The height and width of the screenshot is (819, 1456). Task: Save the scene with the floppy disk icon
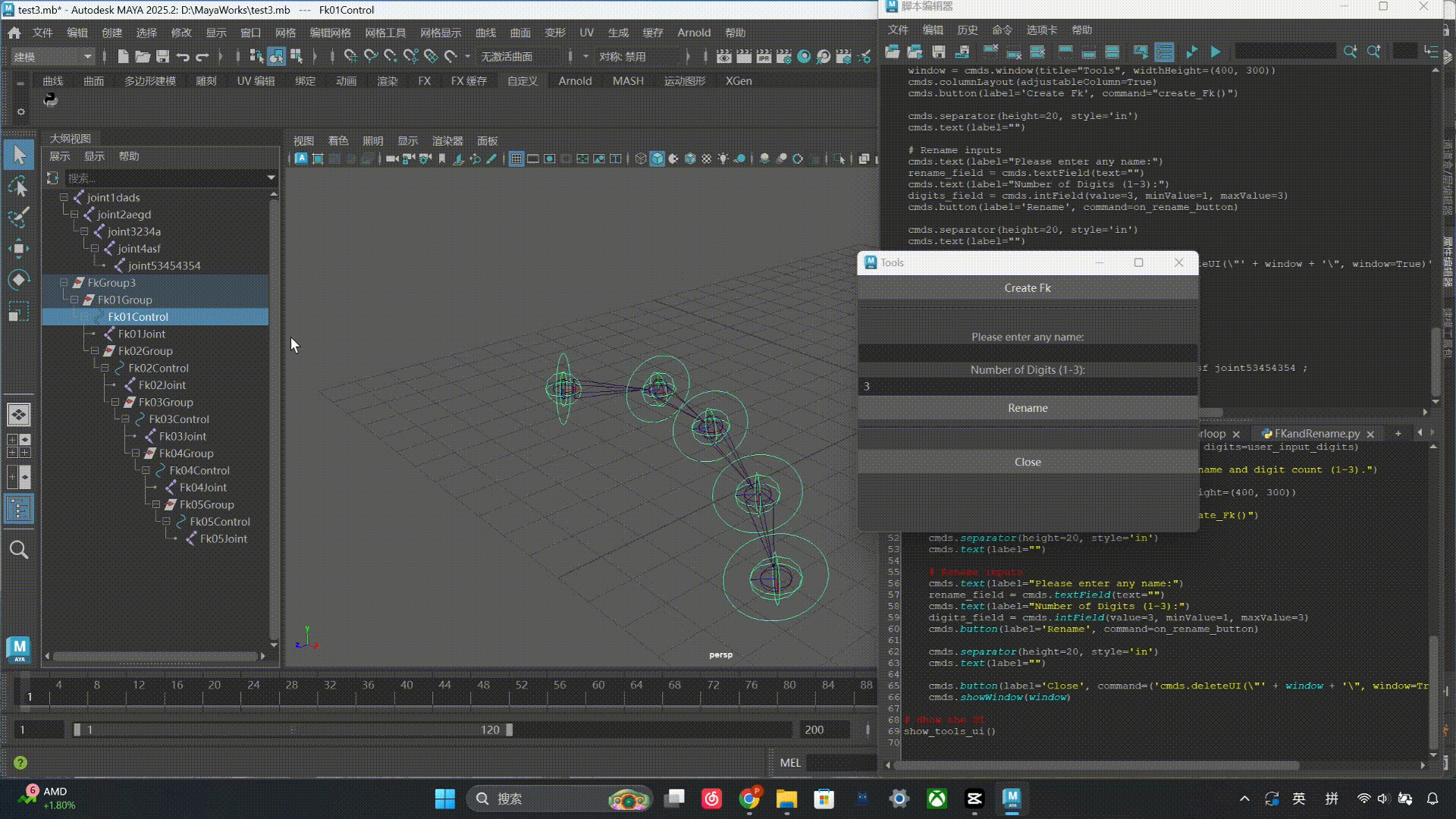[162, 56]
